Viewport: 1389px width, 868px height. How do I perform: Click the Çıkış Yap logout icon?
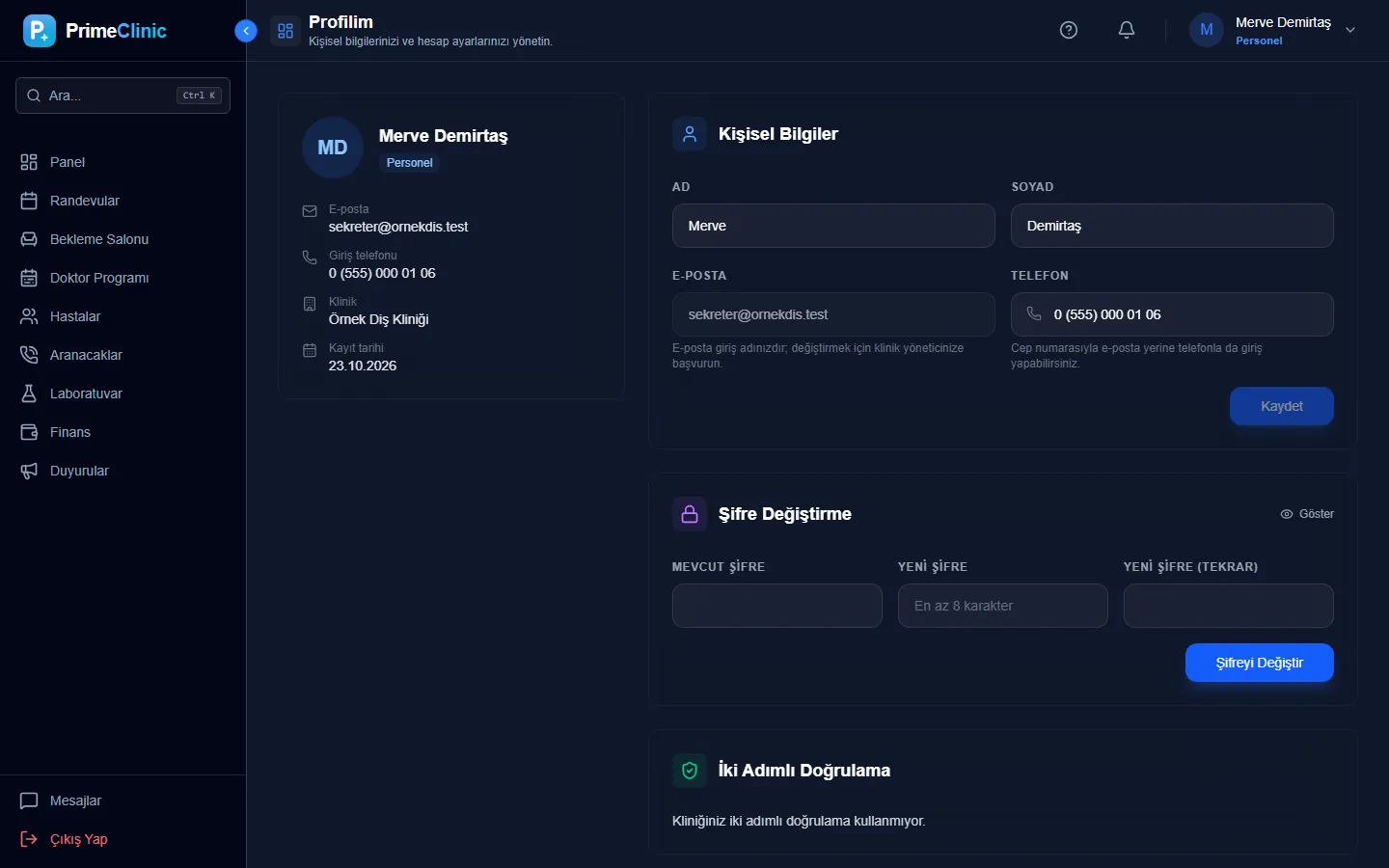(29, 839)
